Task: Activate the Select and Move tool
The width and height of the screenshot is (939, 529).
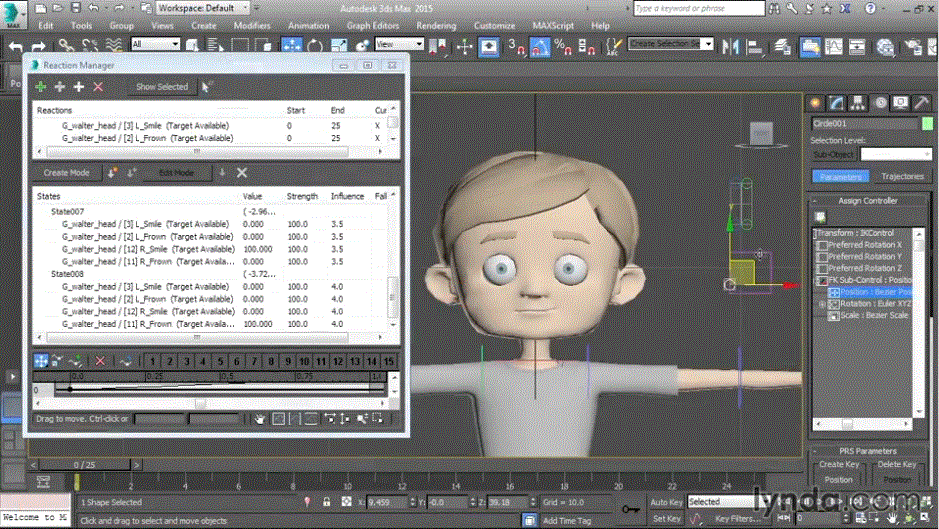Action: click(292, 45)
